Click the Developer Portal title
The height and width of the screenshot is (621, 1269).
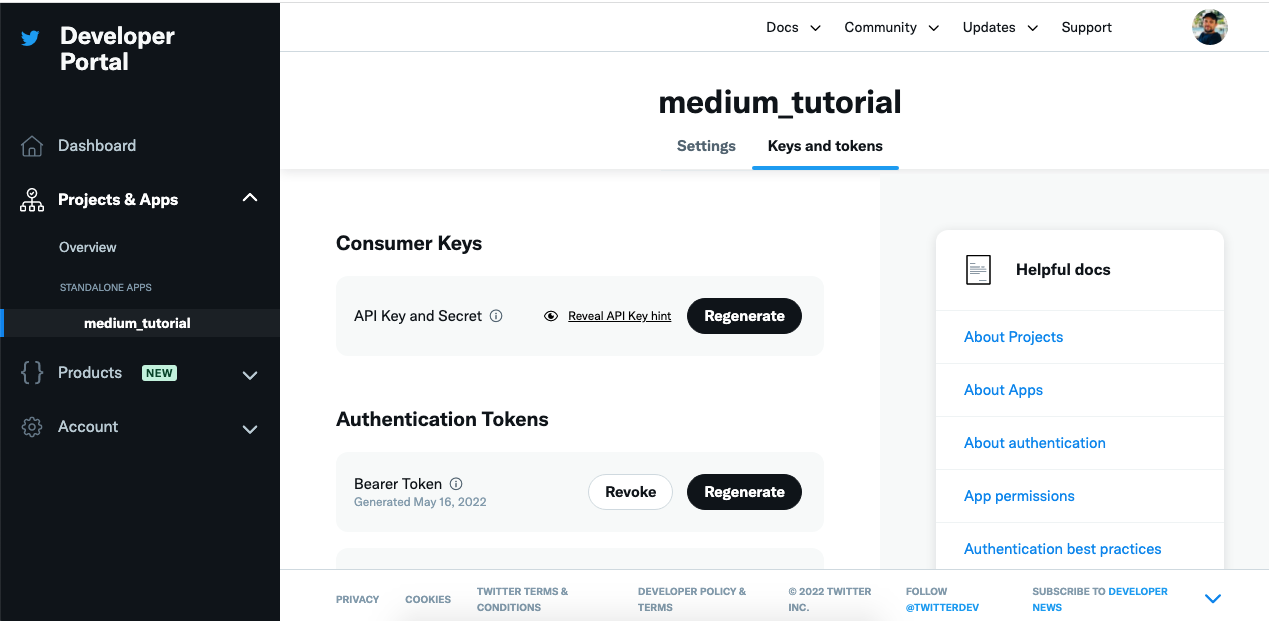(x=117, y=49)
